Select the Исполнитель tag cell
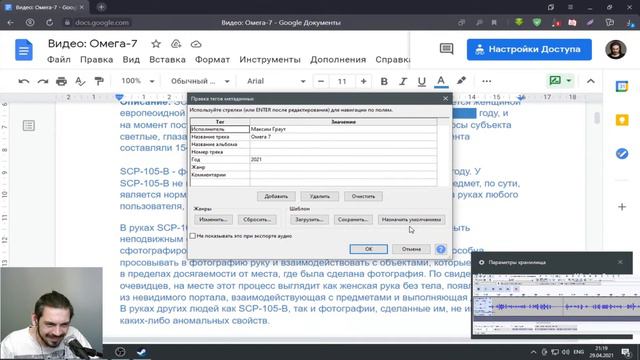Viewport: 640px width, 360px height. coord(220,129)
